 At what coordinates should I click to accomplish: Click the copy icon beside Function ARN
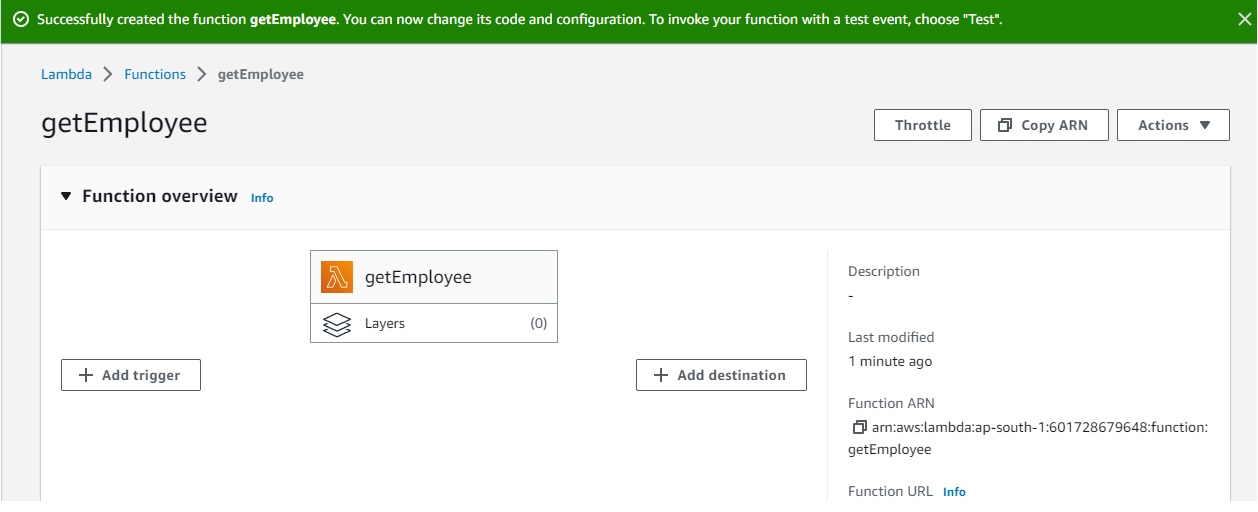(x=859, y=427)
